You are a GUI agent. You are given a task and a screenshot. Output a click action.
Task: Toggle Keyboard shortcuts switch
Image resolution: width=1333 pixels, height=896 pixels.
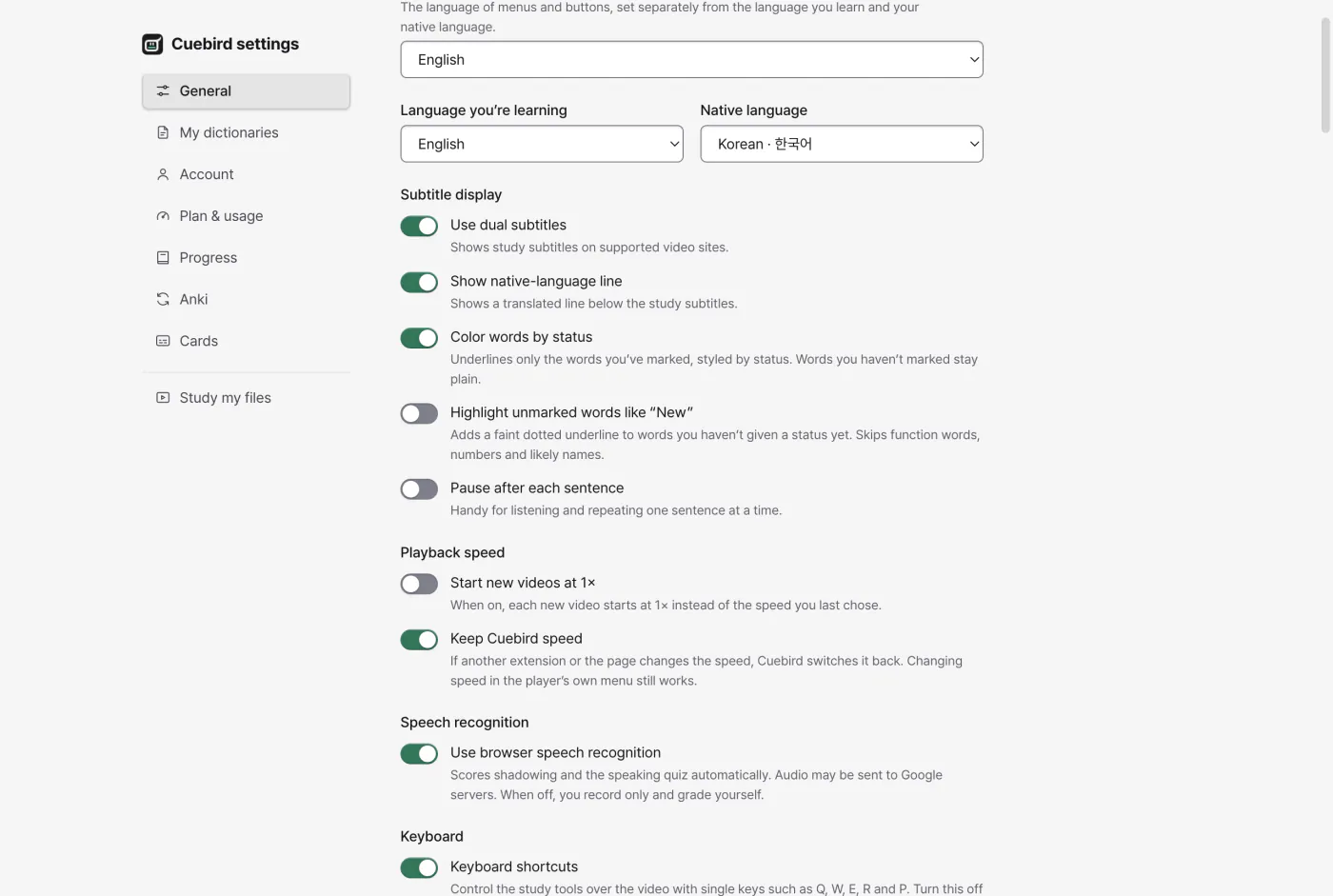click(x=419, y=867)
